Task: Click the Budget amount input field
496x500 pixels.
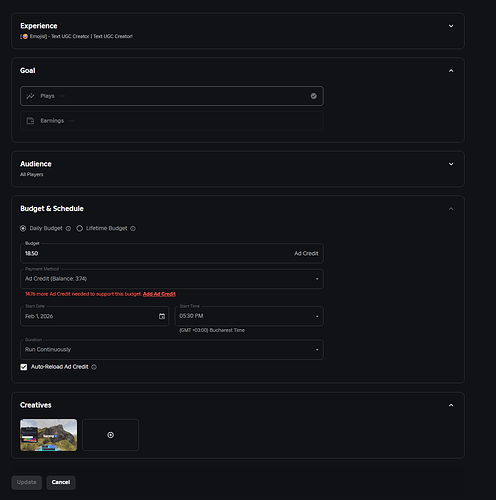Action: click(x=172, y=253)
